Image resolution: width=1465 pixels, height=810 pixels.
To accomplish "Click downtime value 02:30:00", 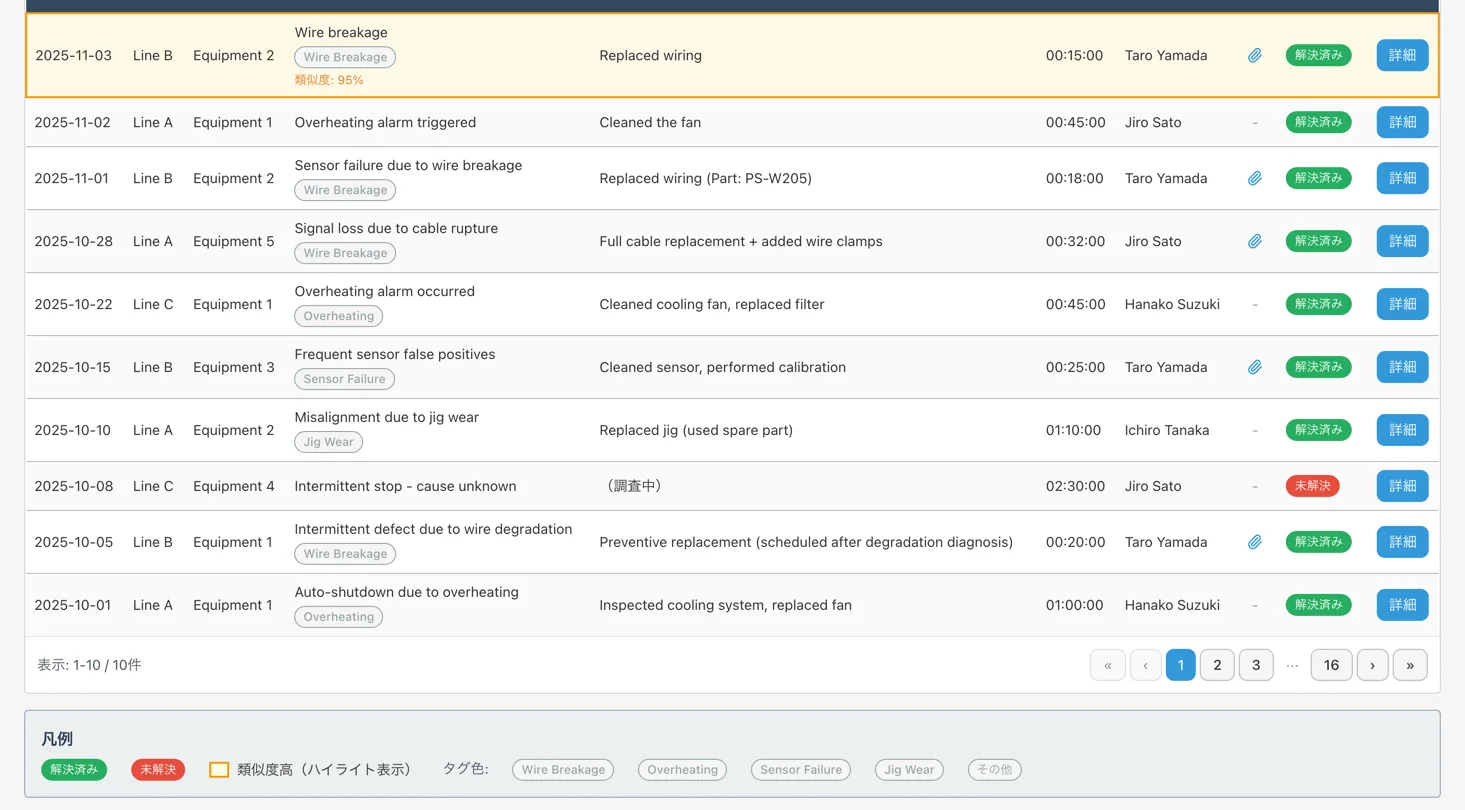I will [1075, 486].
